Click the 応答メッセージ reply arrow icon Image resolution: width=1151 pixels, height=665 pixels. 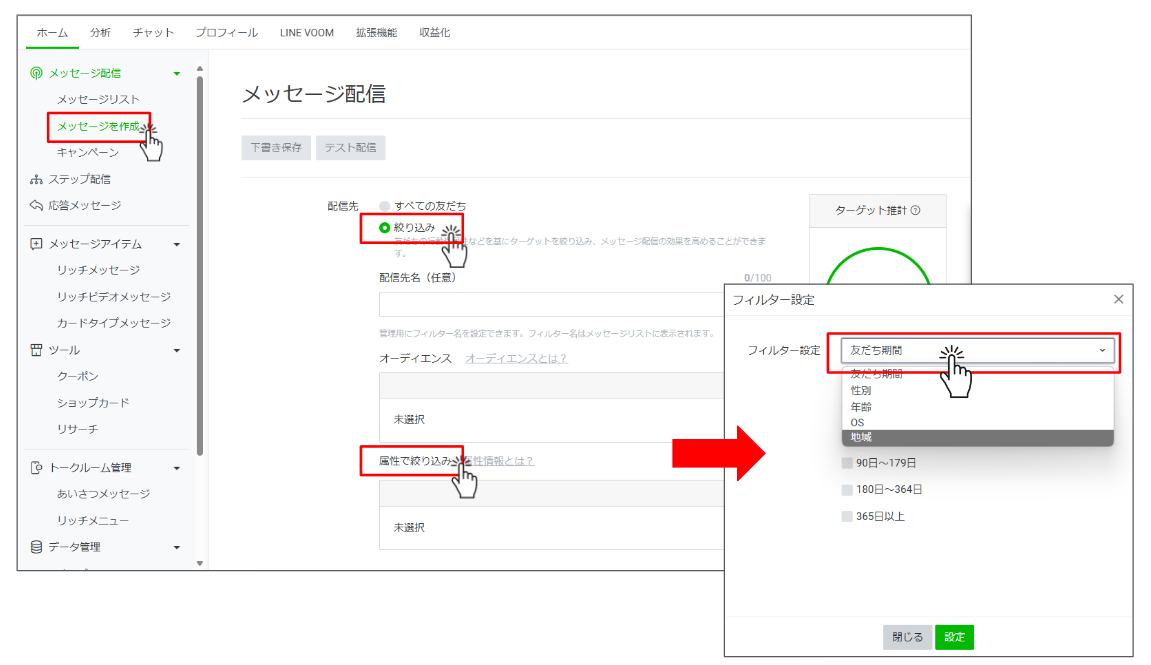click(x=36, y=205)
